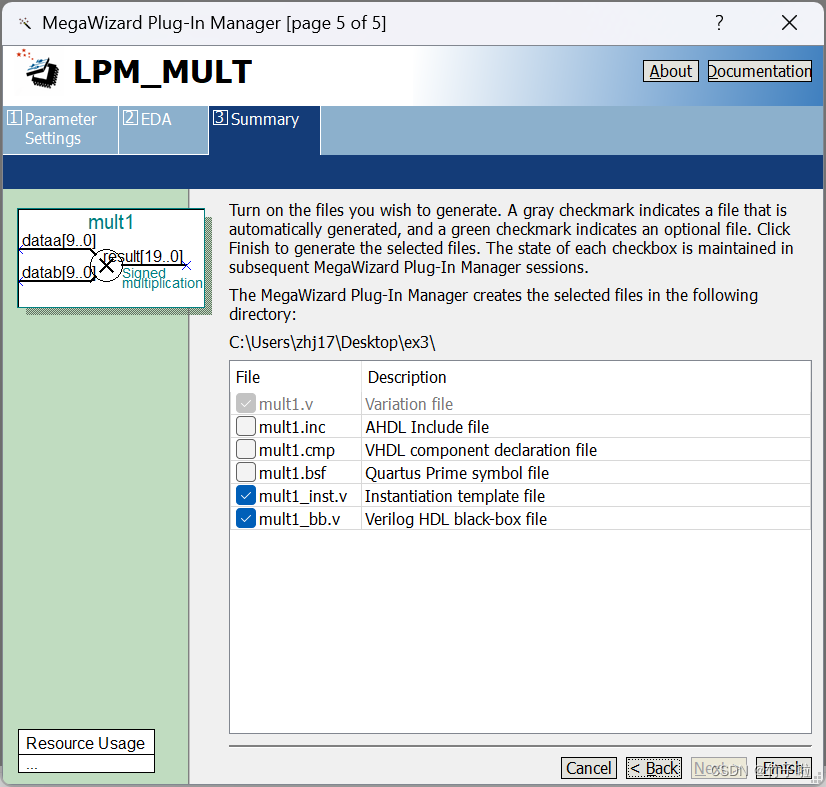Click the mult1 block diagram title

click(x=110, y=222)
